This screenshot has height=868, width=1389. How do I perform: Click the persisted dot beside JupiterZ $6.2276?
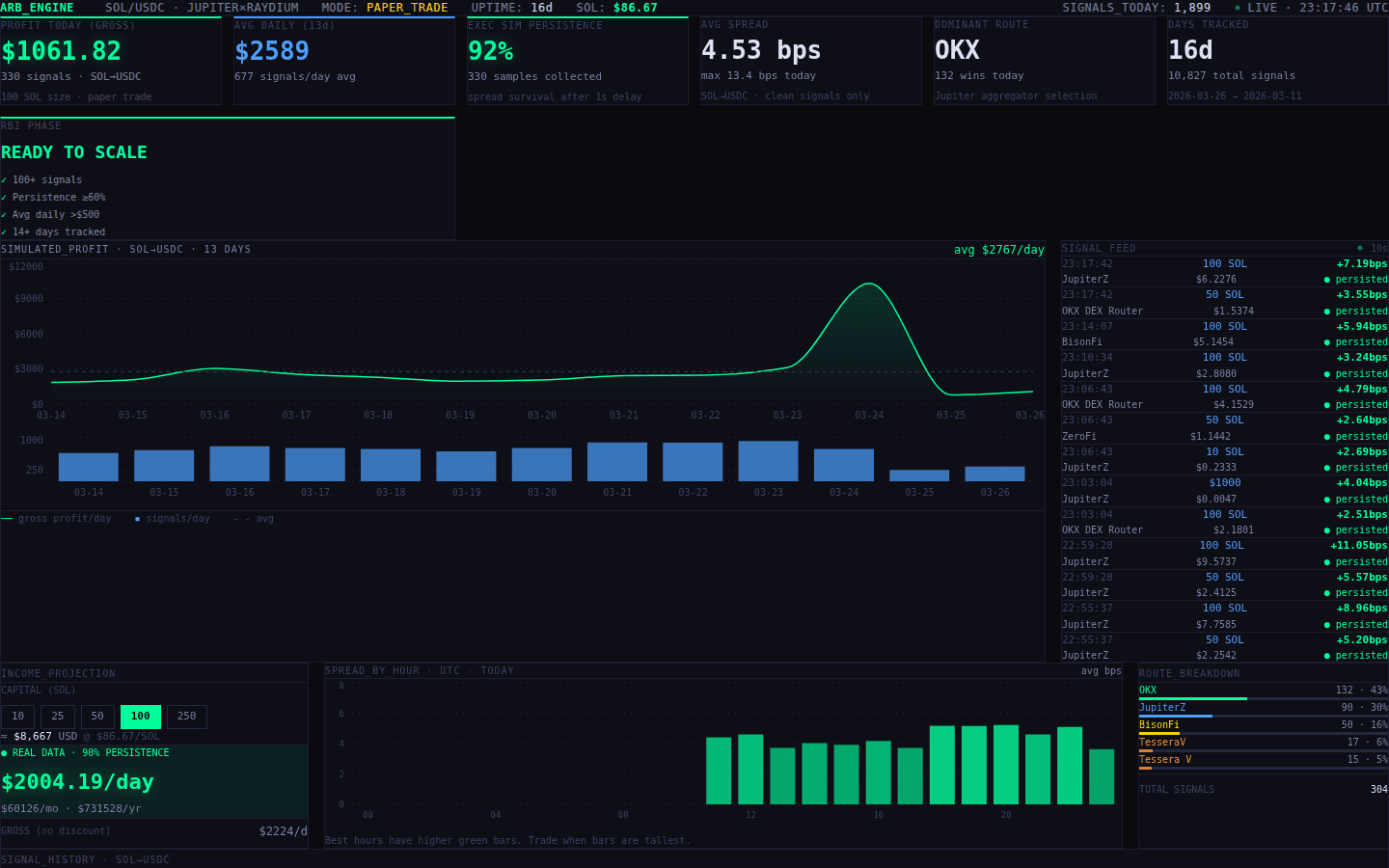[x=1327, y=279]
